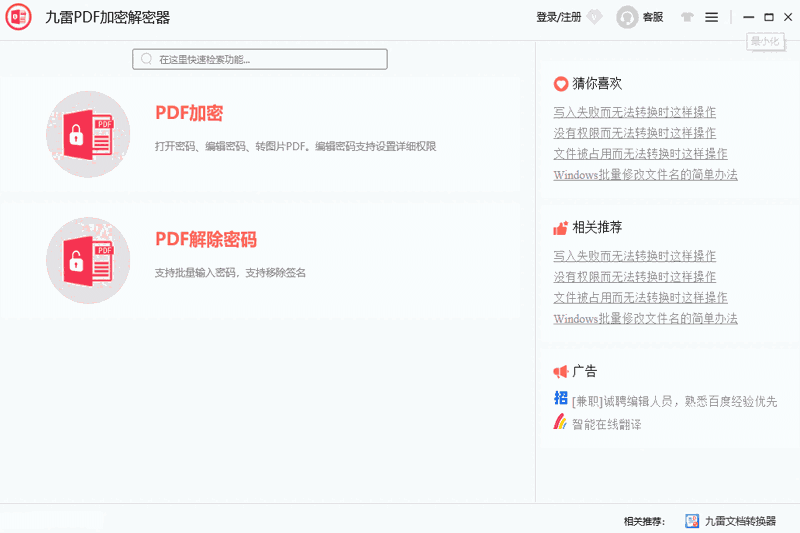Click the VIP diamond badge icon
The width and height of the screenshot is (800, 533).
point(594,17)
